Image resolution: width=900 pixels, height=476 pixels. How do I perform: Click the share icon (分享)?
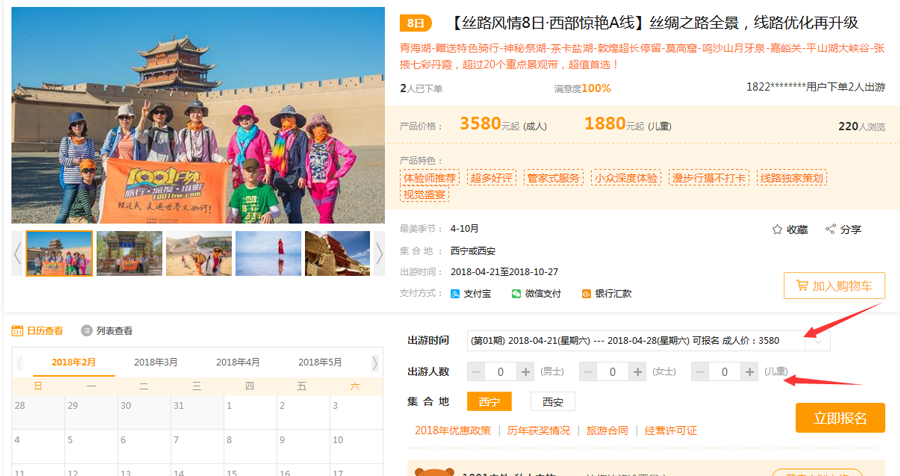tap(830, 229)
